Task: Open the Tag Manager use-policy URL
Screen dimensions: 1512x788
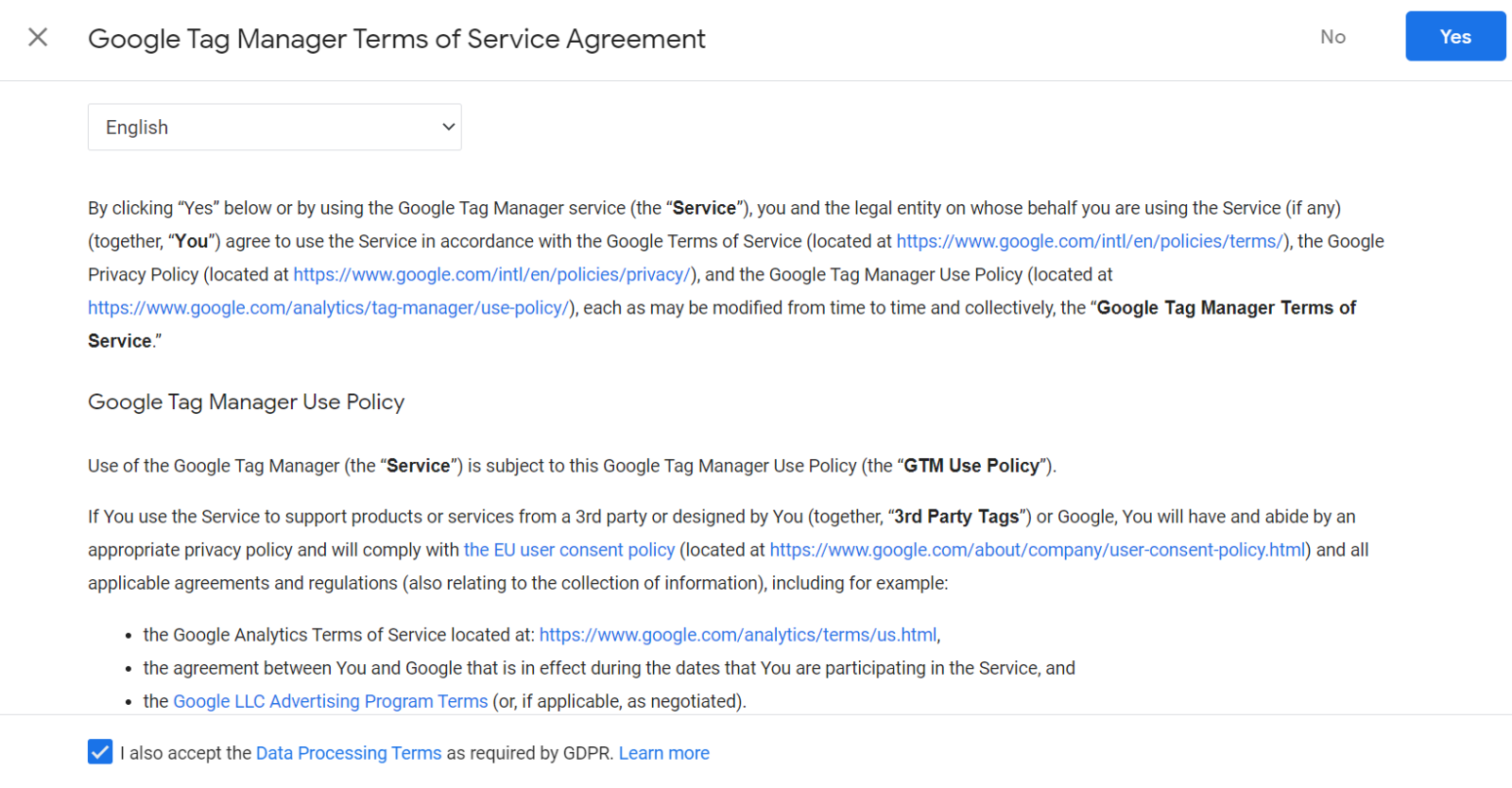Action: click(x=328, y=307)
